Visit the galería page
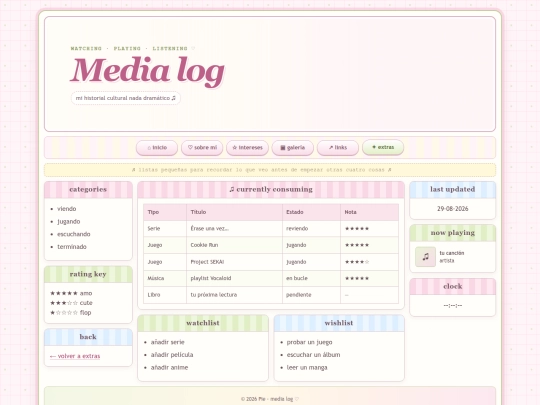This screenshot has width=540, height=405. (293, 148)
